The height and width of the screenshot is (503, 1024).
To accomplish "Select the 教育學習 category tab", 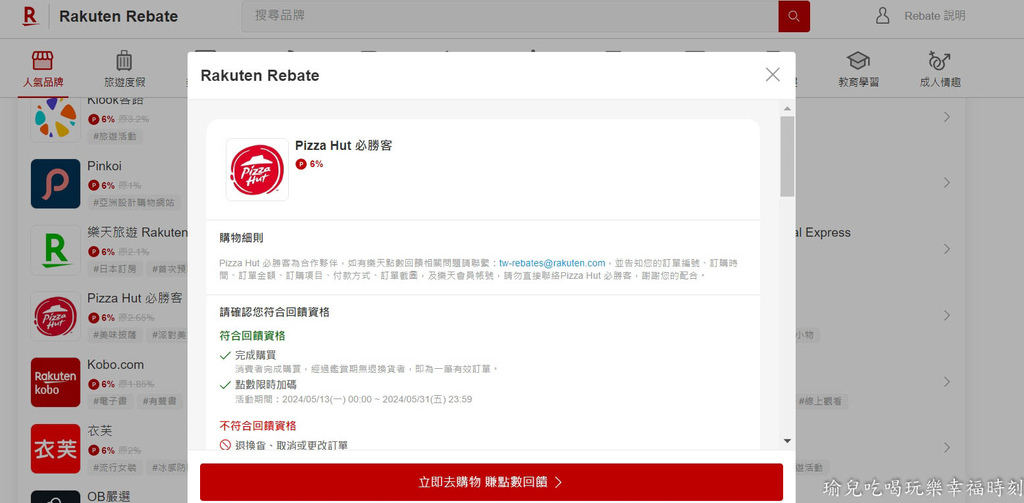I will click(858, 69).
